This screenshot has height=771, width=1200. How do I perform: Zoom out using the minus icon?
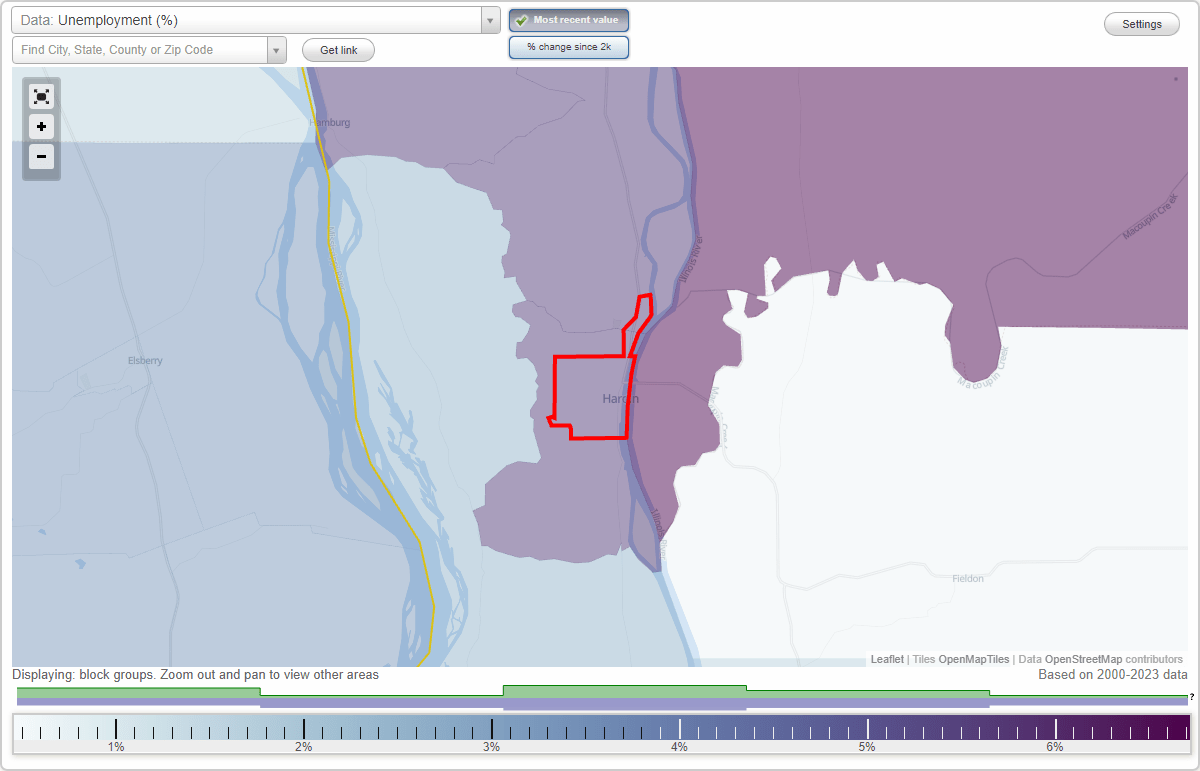(x=41, y=157)
